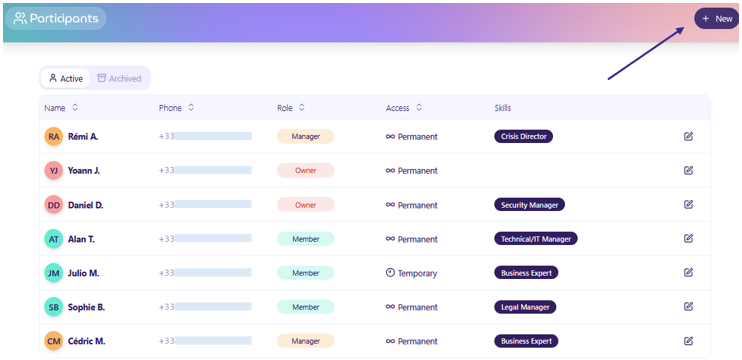The width and height of the screenshot is (742, 360).
Task: Select the name Cédric M.
Action: tap(87, 341)
